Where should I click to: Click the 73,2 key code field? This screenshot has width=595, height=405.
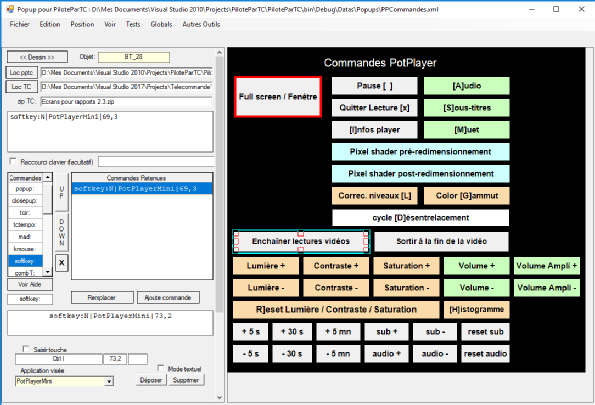115,359
